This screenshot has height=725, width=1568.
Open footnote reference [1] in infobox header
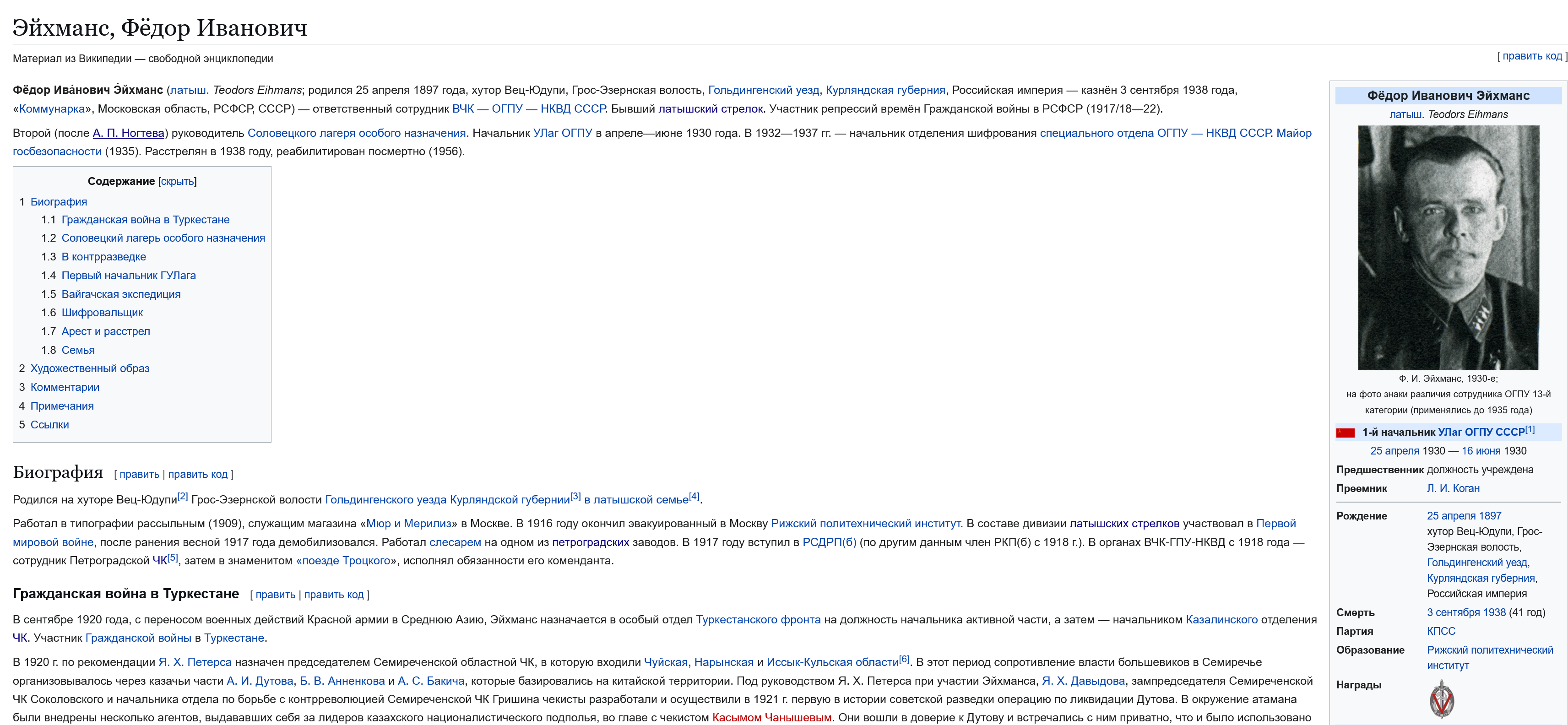(x=1530, y=430)
